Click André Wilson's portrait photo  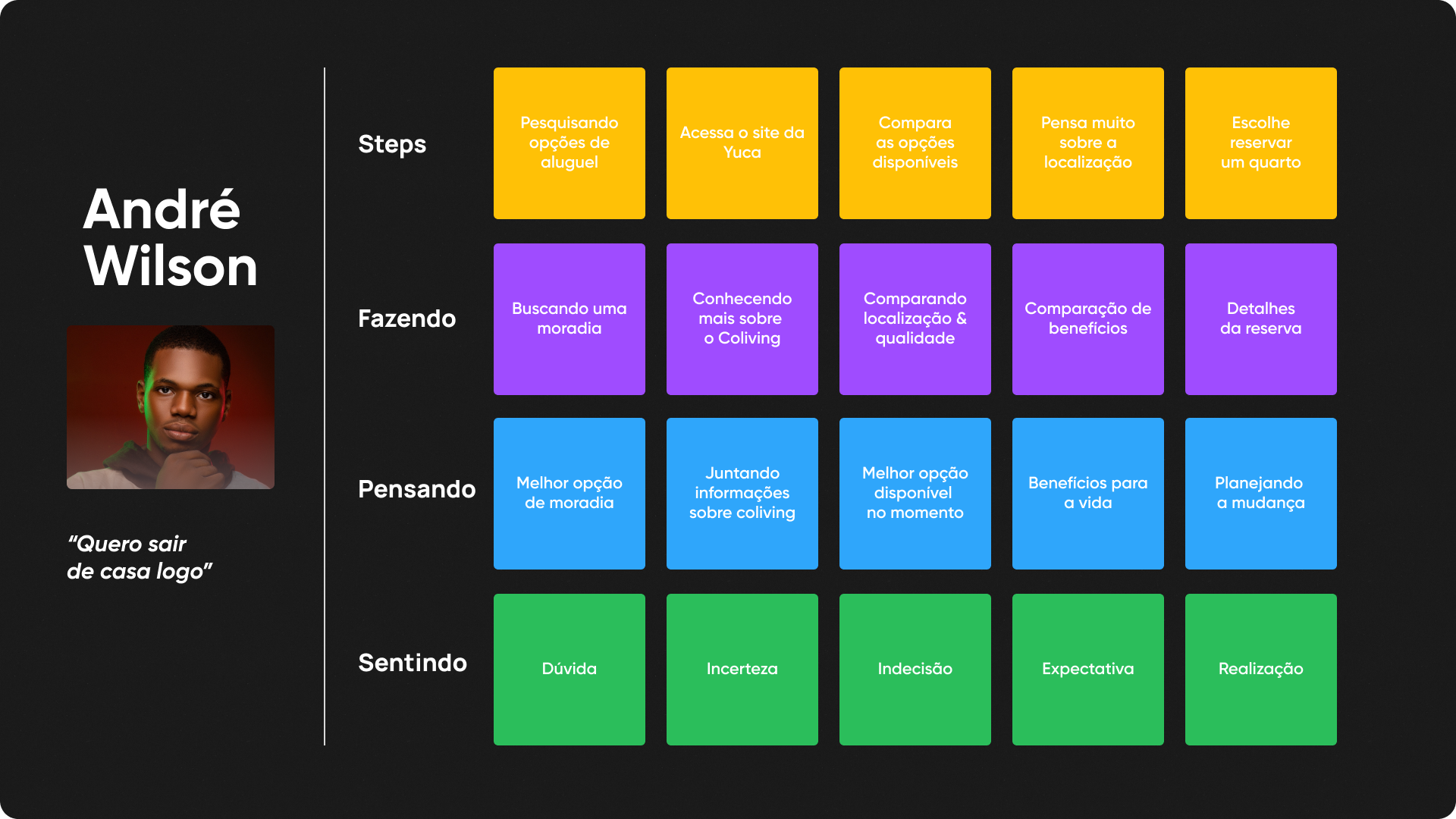point(171,407)
